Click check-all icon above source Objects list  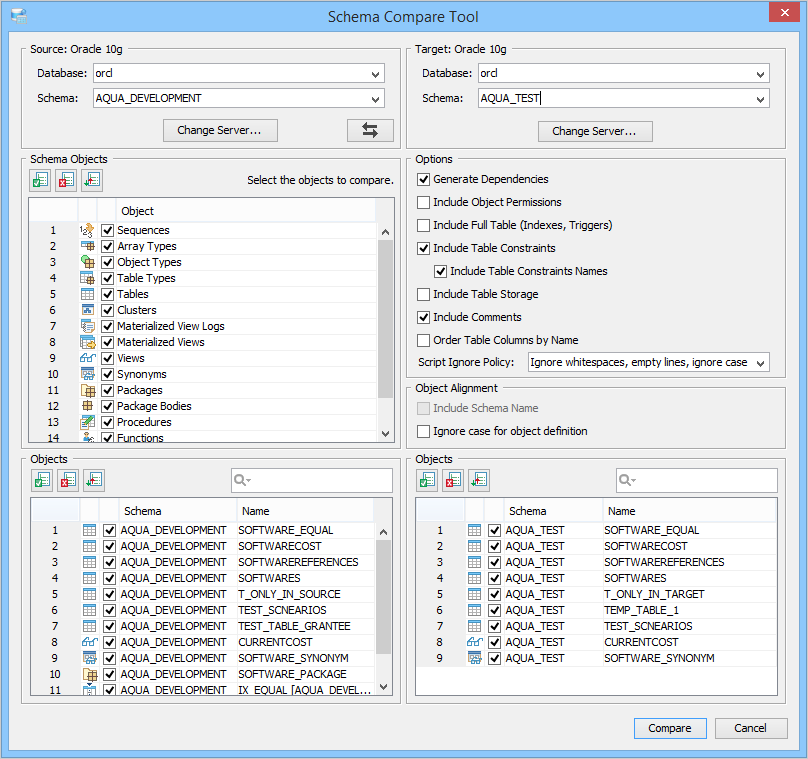[42, 480]
